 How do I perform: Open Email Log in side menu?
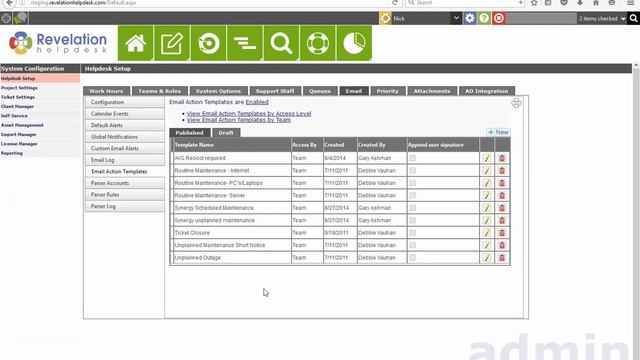click(x=124, y=160)
